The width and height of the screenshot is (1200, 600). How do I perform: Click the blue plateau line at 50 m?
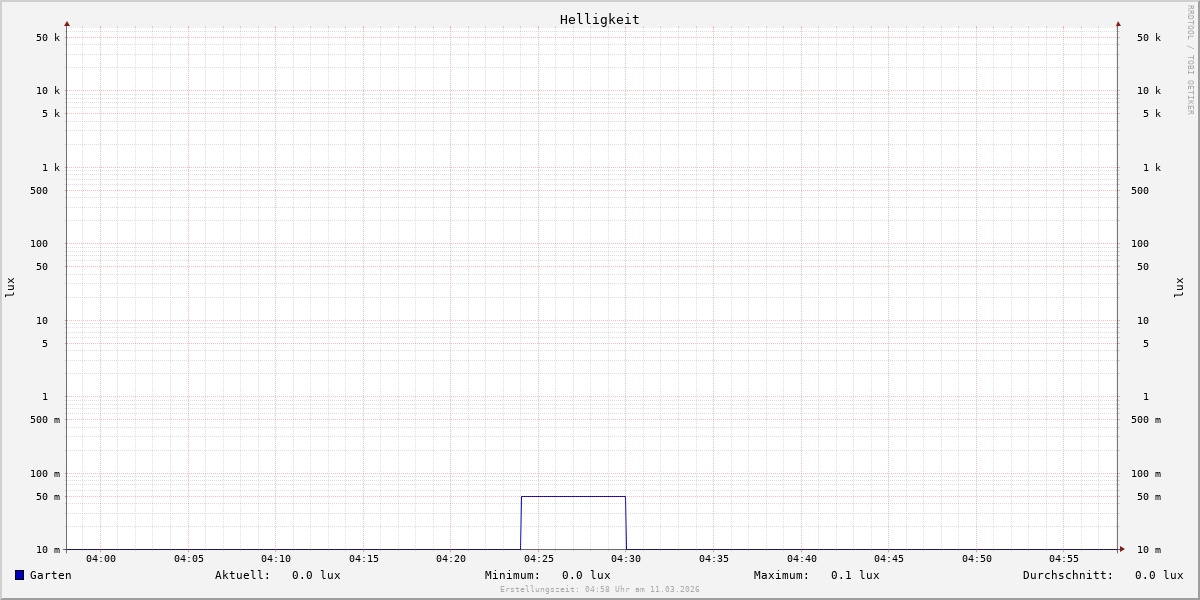click(573, 496)
